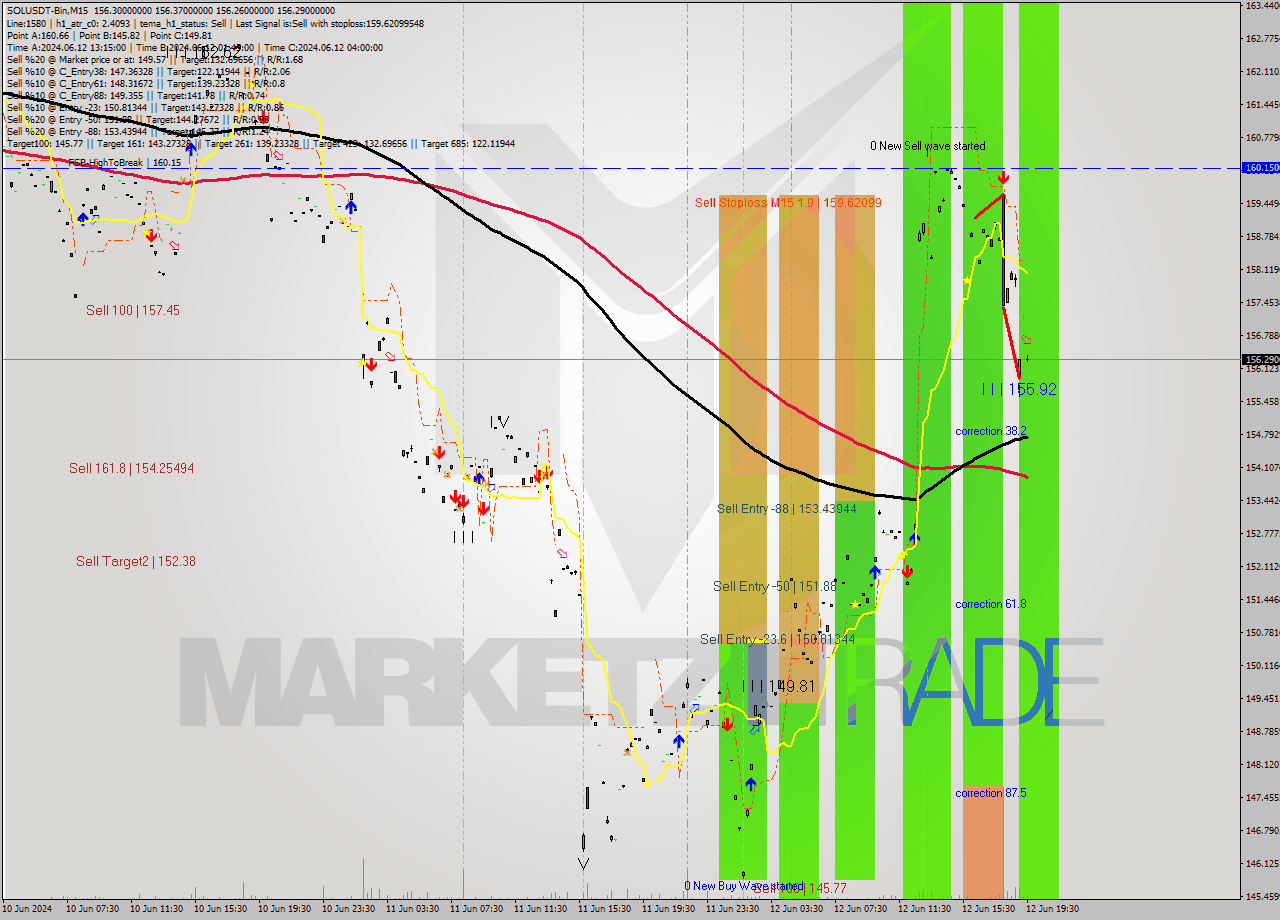1280x920 pixels.
Task: Select the 'Sell Entry -23.6 | 150.81344' label
Action: coord(777,639)
